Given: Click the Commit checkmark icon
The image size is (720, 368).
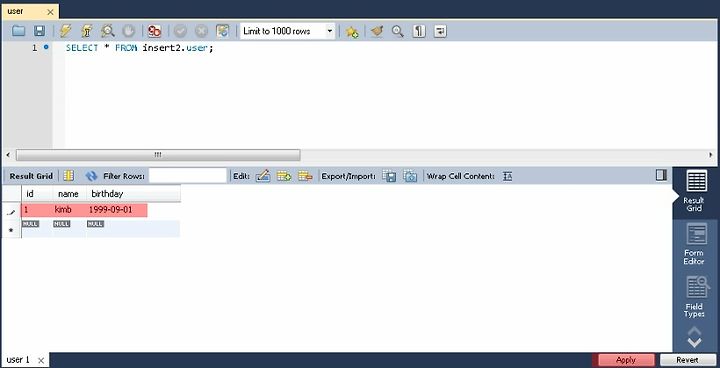Looking at the screenshot, I should click(x=180, y=31).
